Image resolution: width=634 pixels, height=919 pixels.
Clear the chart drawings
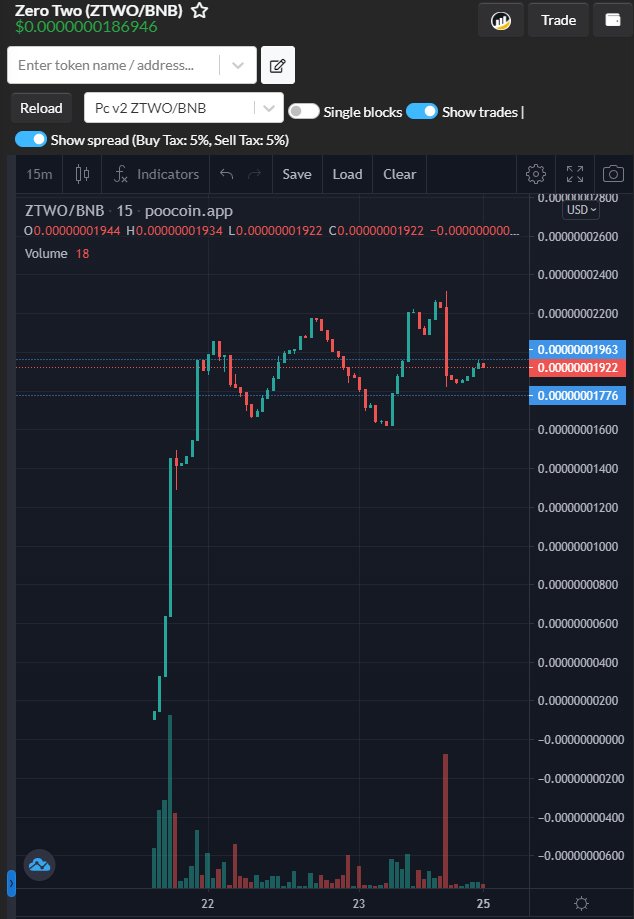coord(400,174)
